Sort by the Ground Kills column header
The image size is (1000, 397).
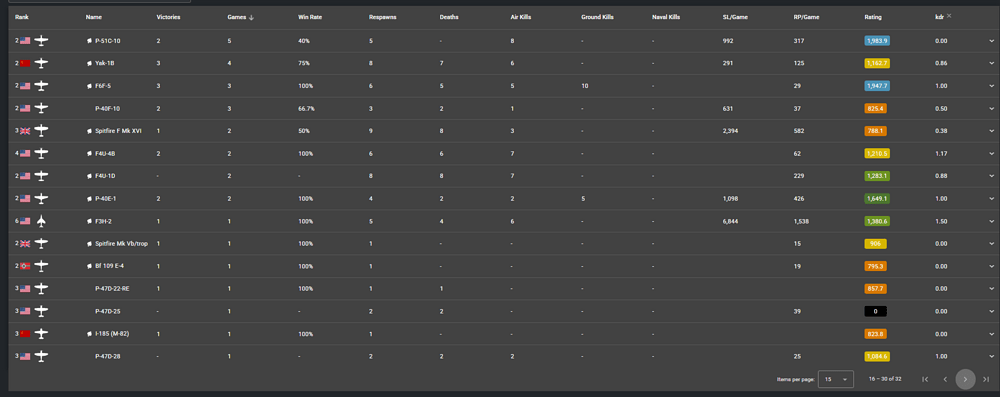598,17
